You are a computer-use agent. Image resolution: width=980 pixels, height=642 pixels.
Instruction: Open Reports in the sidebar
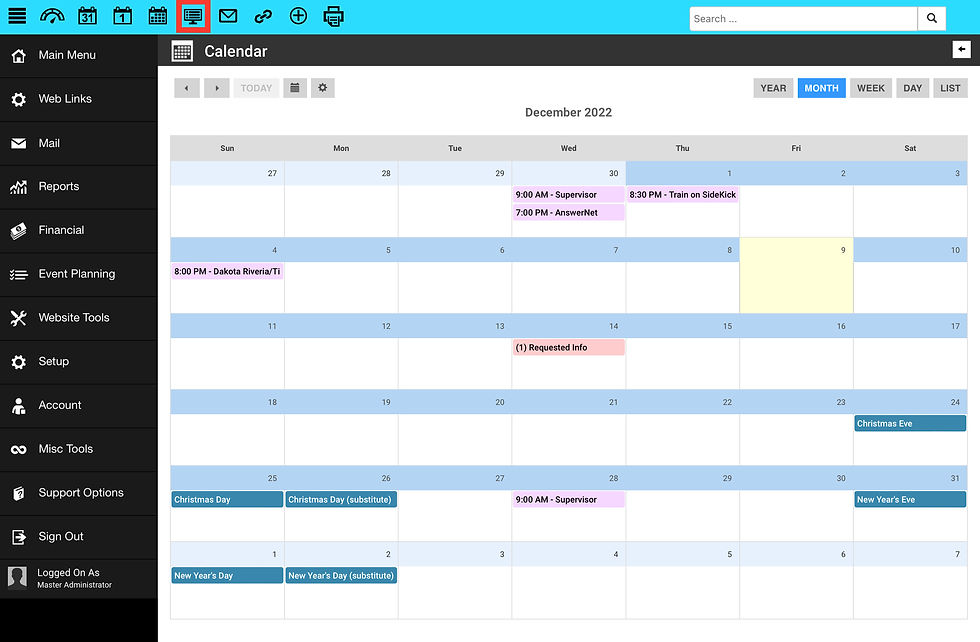(79, 187)
